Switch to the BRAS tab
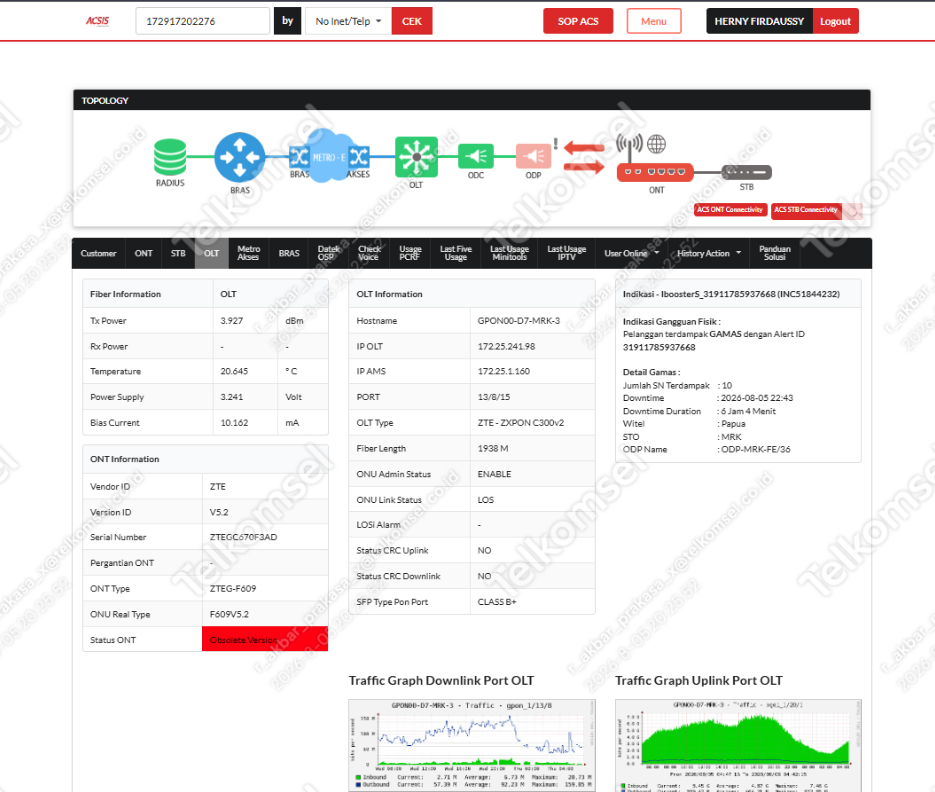This screenshot has width=935, height=792. 289,253
